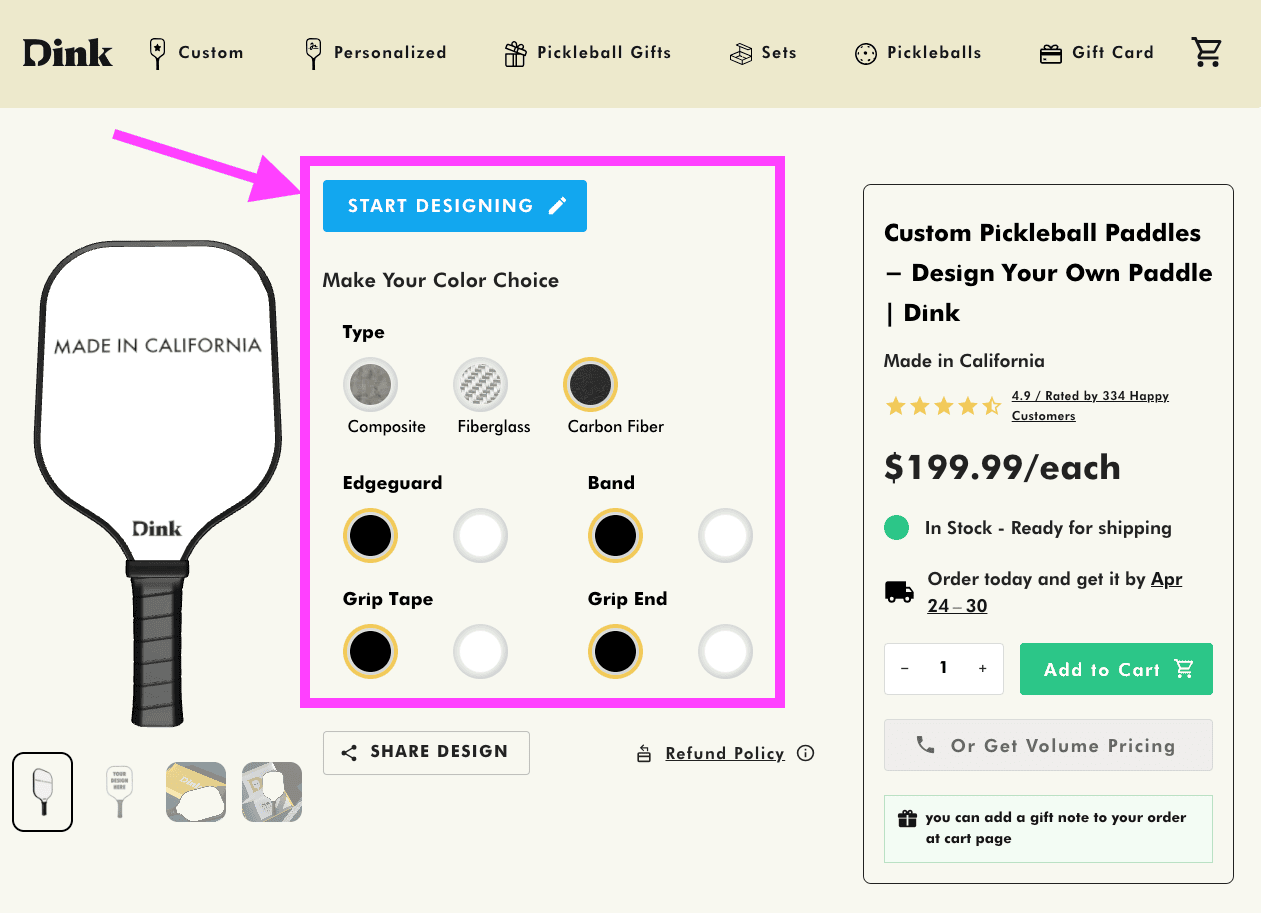Open the cart via the shopping cart icon

pyautogui.click(x=1207, y=53)
